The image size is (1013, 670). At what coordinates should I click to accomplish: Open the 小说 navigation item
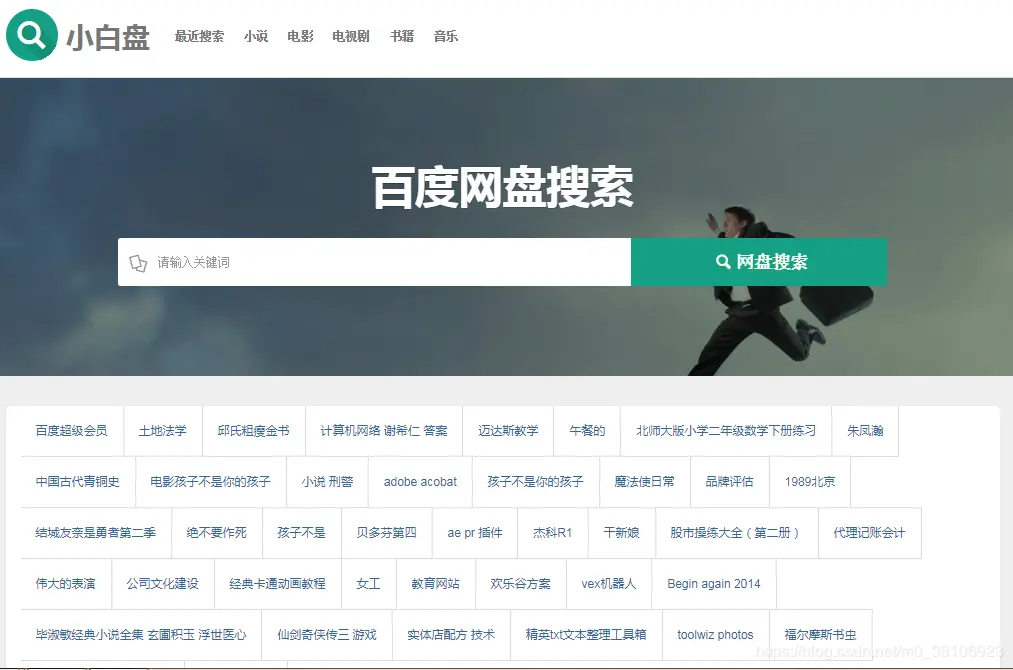(256, 36)
